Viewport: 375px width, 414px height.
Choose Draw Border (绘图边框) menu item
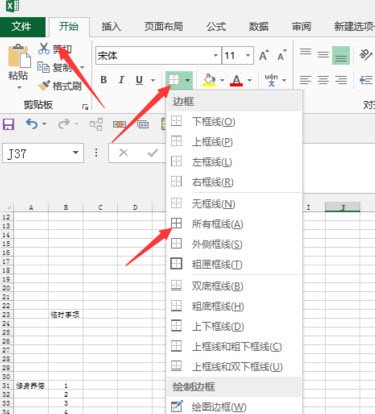[234, 407]
